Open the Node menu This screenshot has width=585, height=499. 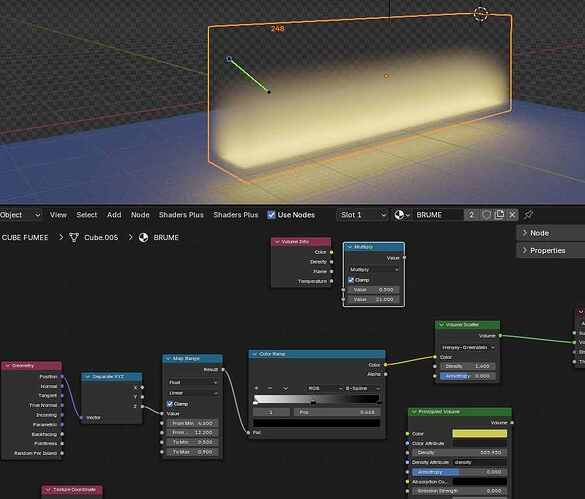coord(140,215)
